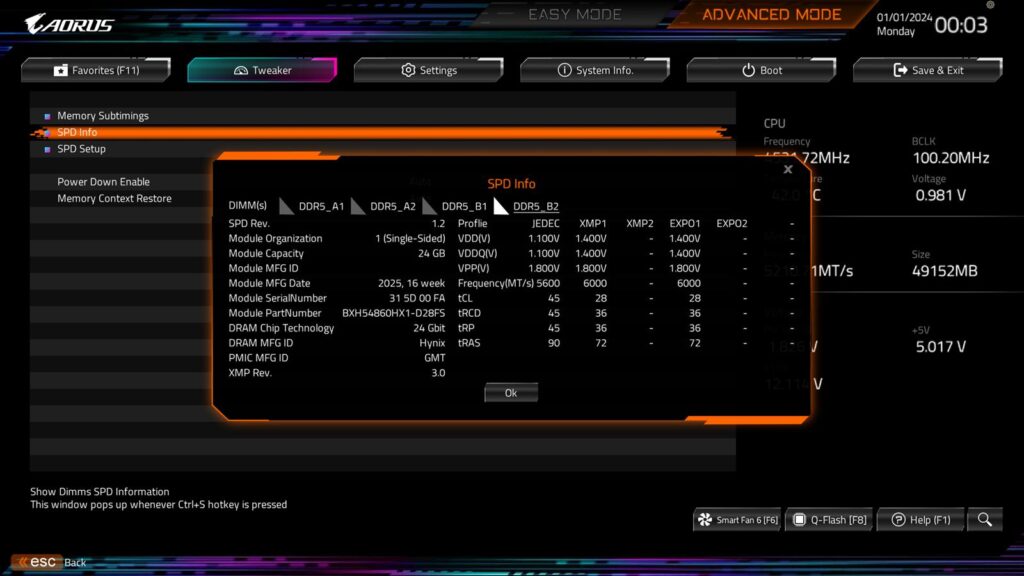
Task: Close the SPD Info dialog with X
Action: point(788,169)
